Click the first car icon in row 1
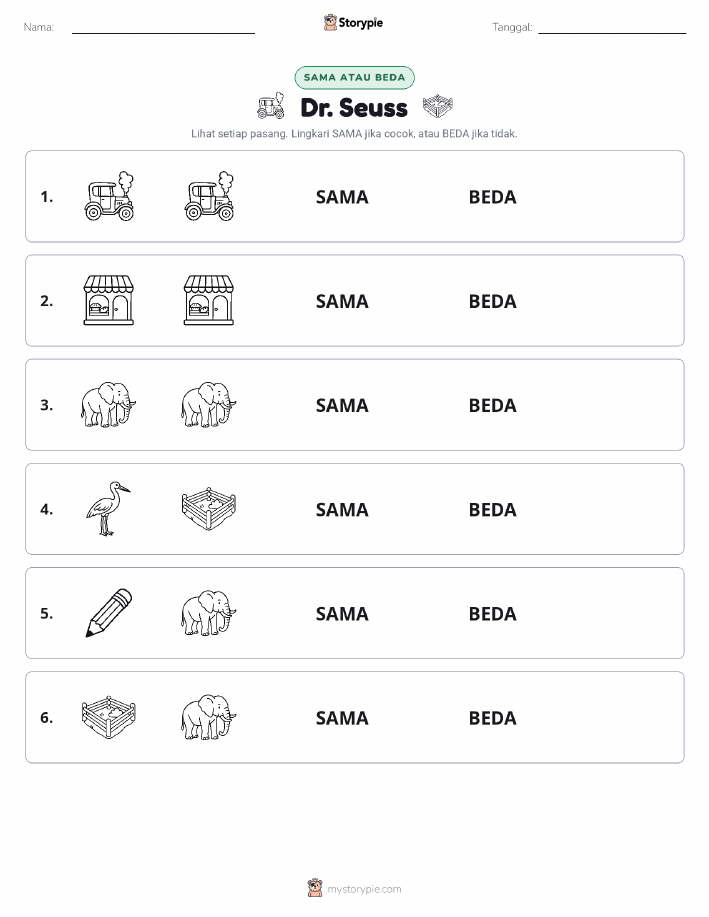709x917 pixels. pos(109,196)
